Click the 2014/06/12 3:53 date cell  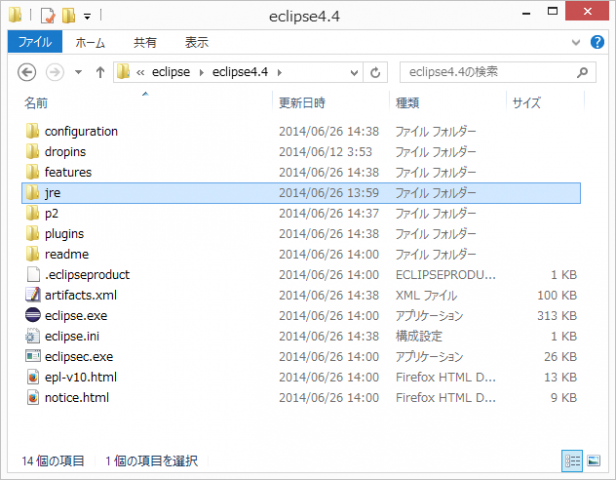[325, 152]
